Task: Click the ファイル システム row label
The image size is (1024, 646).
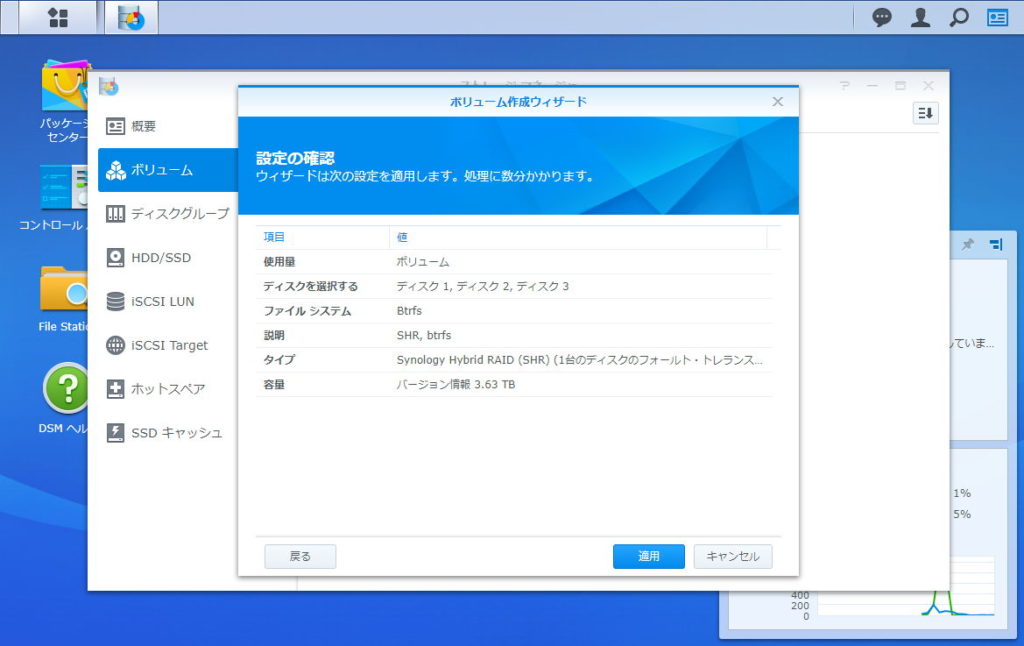Action: [x=307, y=311]
